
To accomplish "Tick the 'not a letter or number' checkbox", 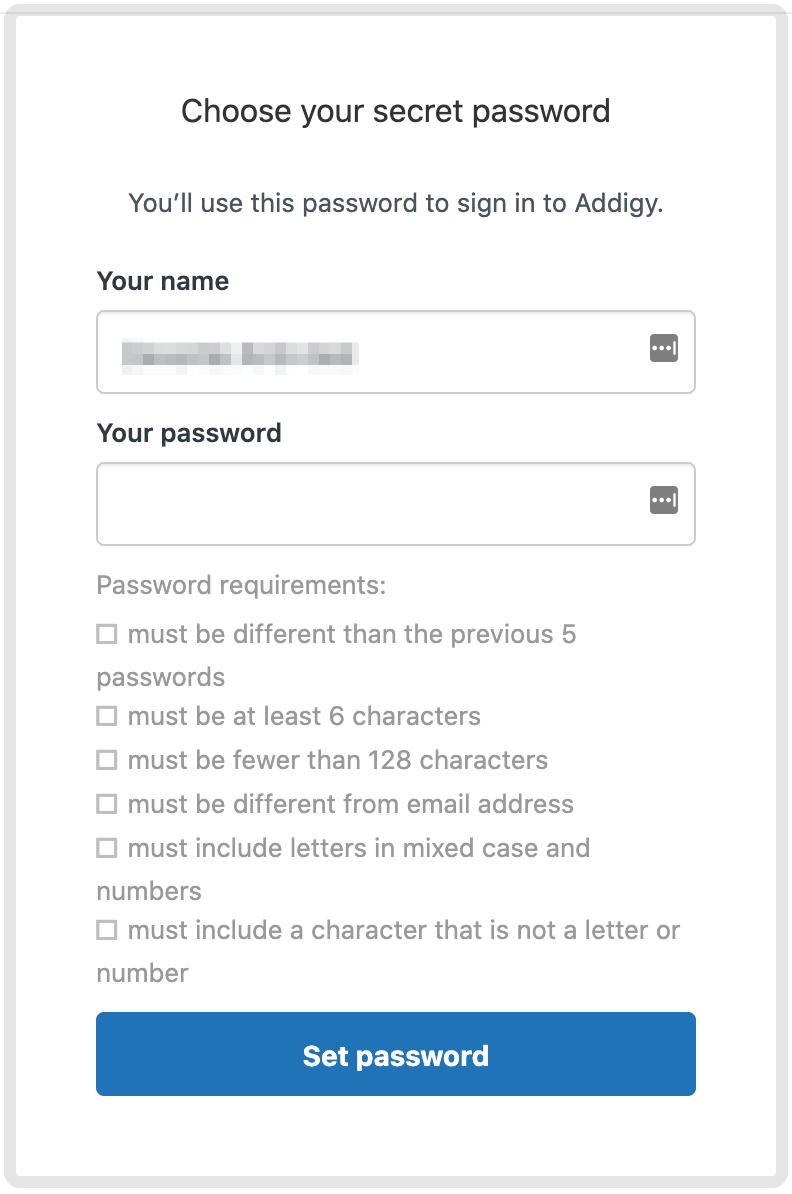I will click(107, 930).
